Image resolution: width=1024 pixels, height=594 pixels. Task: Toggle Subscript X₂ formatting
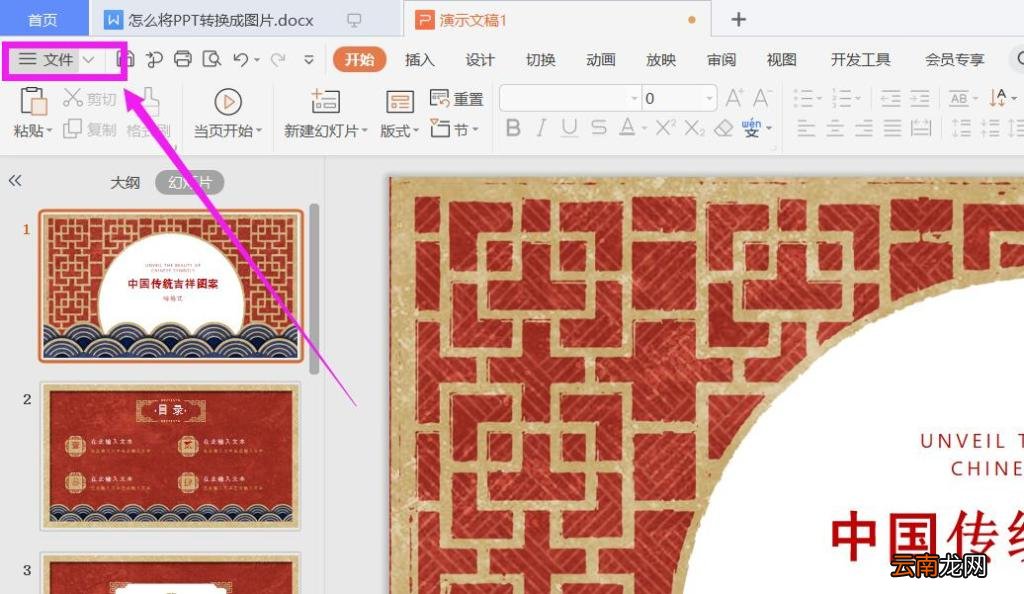[x=694, y=128]
